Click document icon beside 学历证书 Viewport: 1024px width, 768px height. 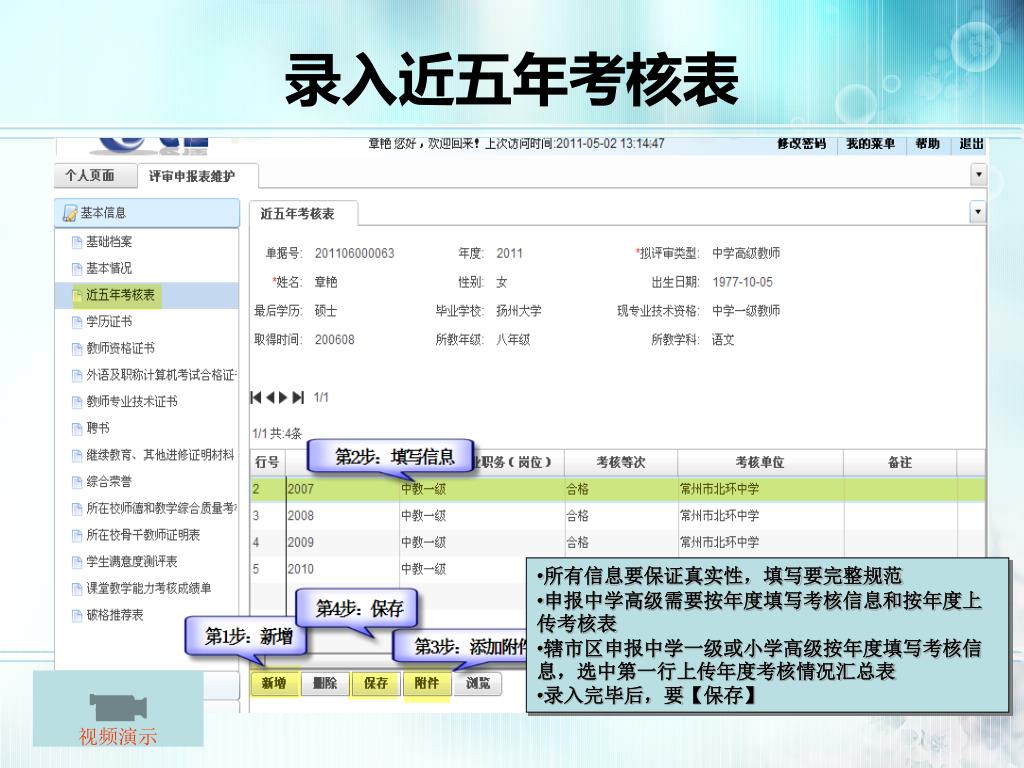pos(77,322)
